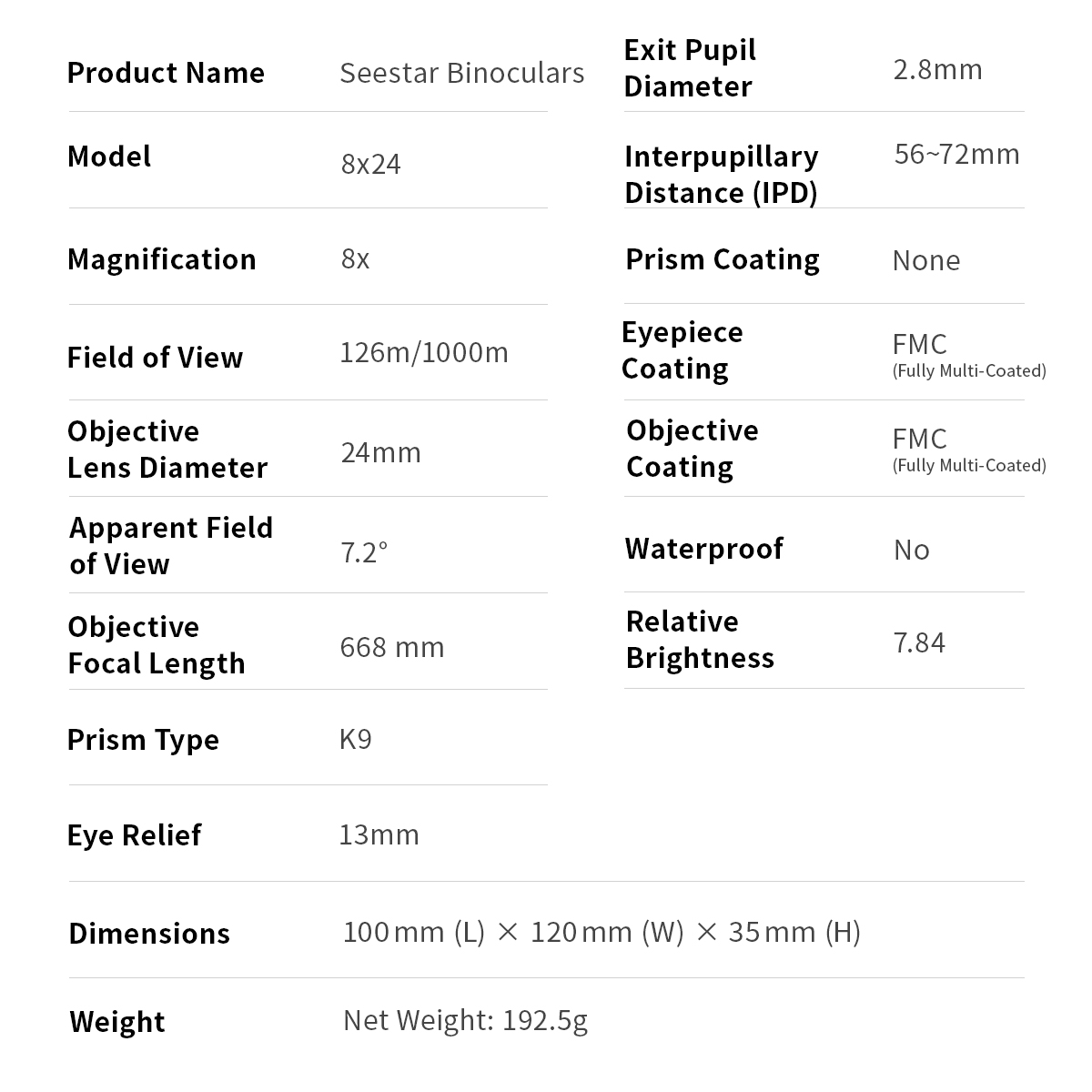Click the Prism Coating label
The width and height of the screenshot is (1092, 1092).
tap(723, 259)
